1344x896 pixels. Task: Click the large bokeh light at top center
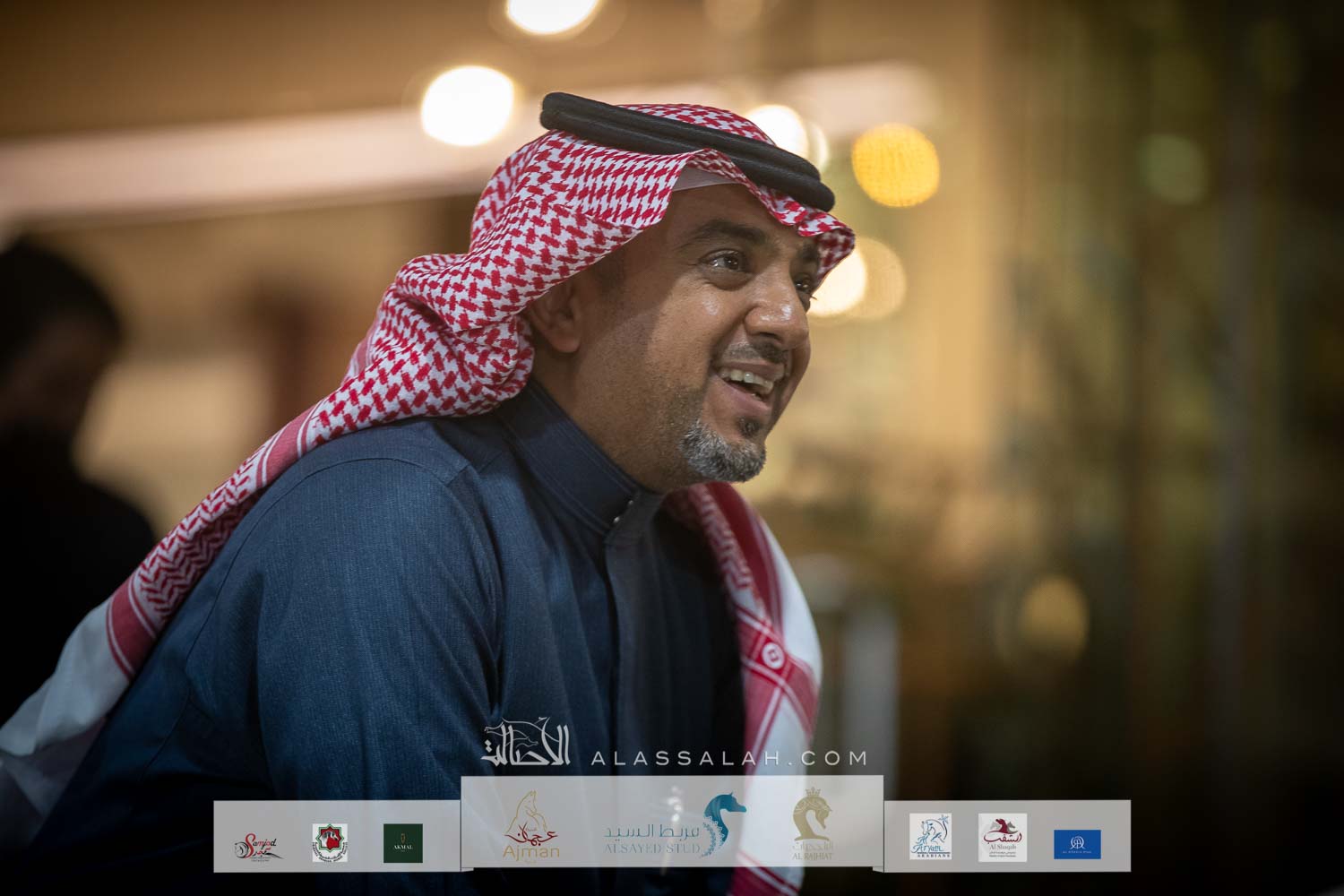(468, 106)
